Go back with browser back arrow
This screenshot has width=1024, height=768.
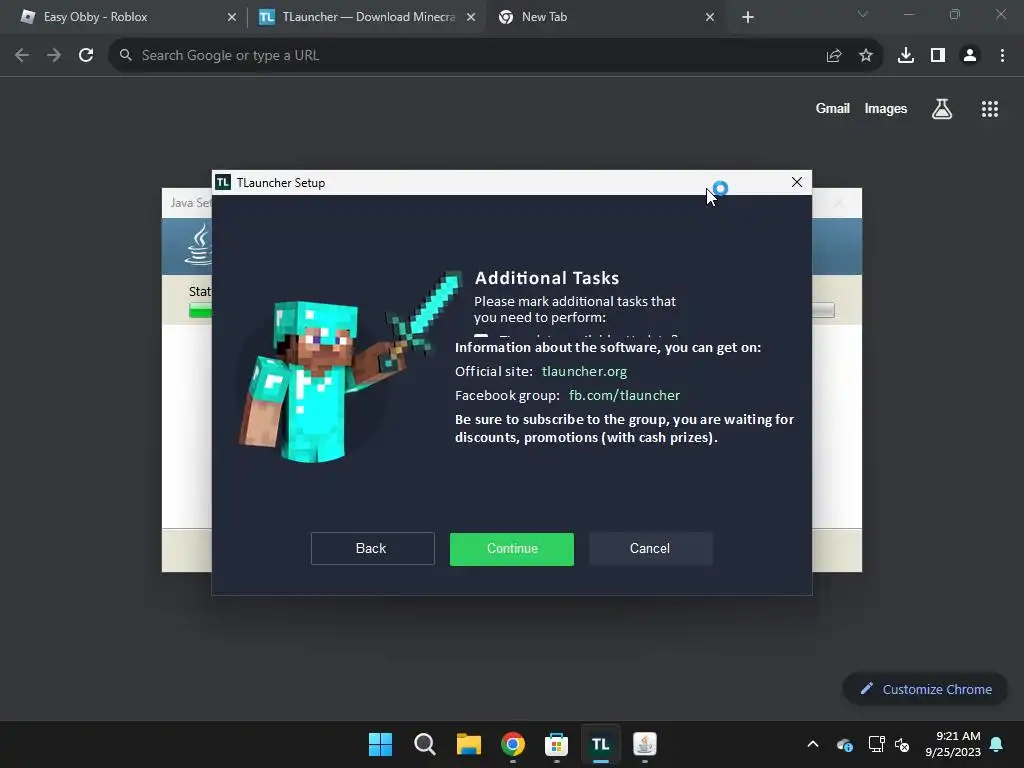click(22, 56)
